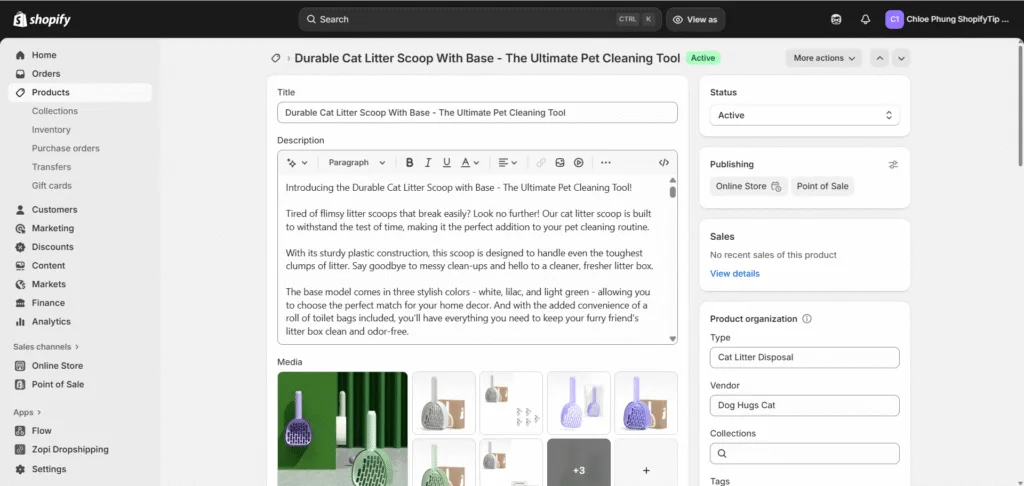The image size is (1024, 486).
Task: Open the +3 more media tile
Action: 579,462
